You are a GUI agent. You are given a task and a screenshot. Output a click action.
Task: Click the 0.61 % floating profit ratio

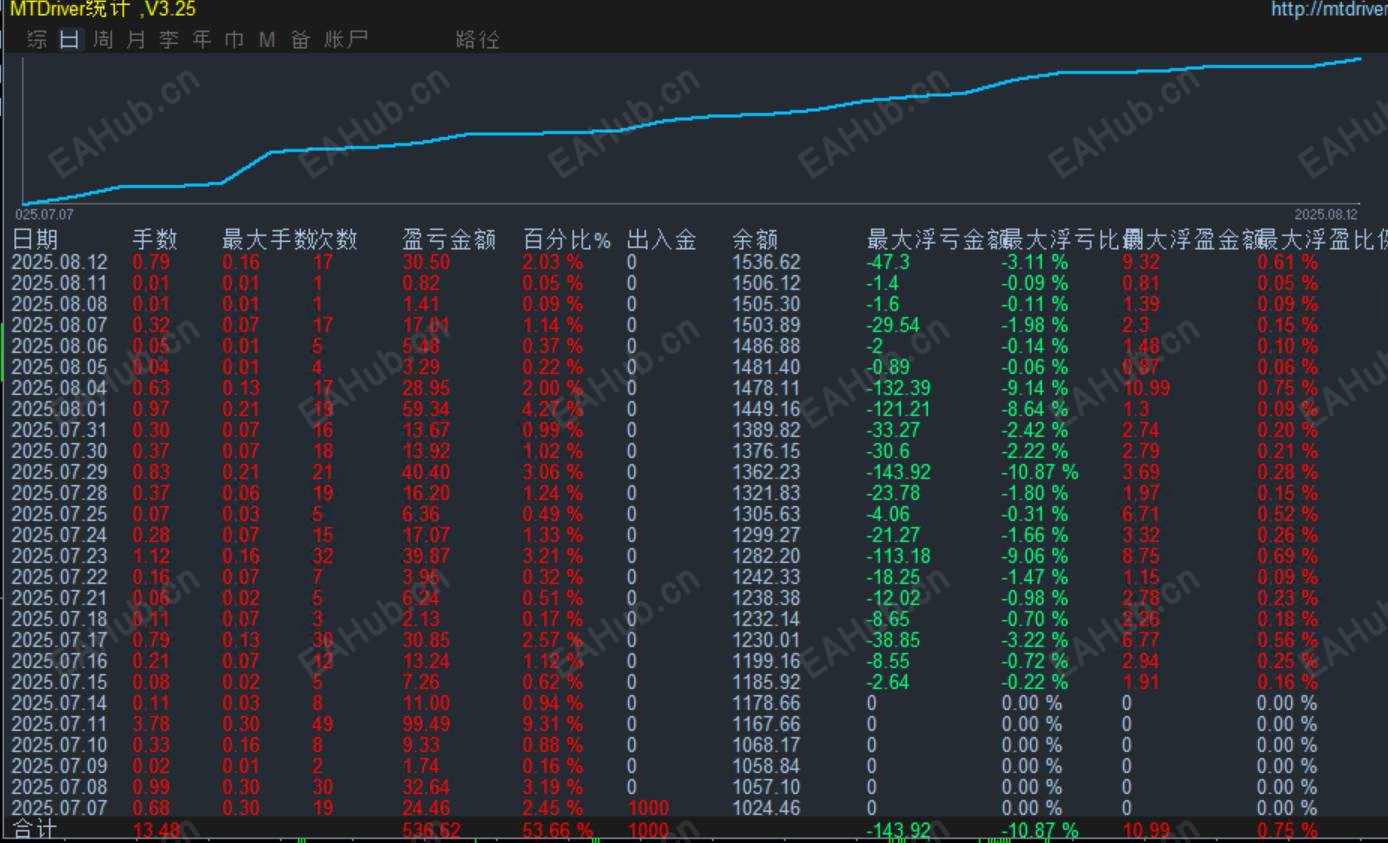pyautogui.click(x=1288, y=262)
